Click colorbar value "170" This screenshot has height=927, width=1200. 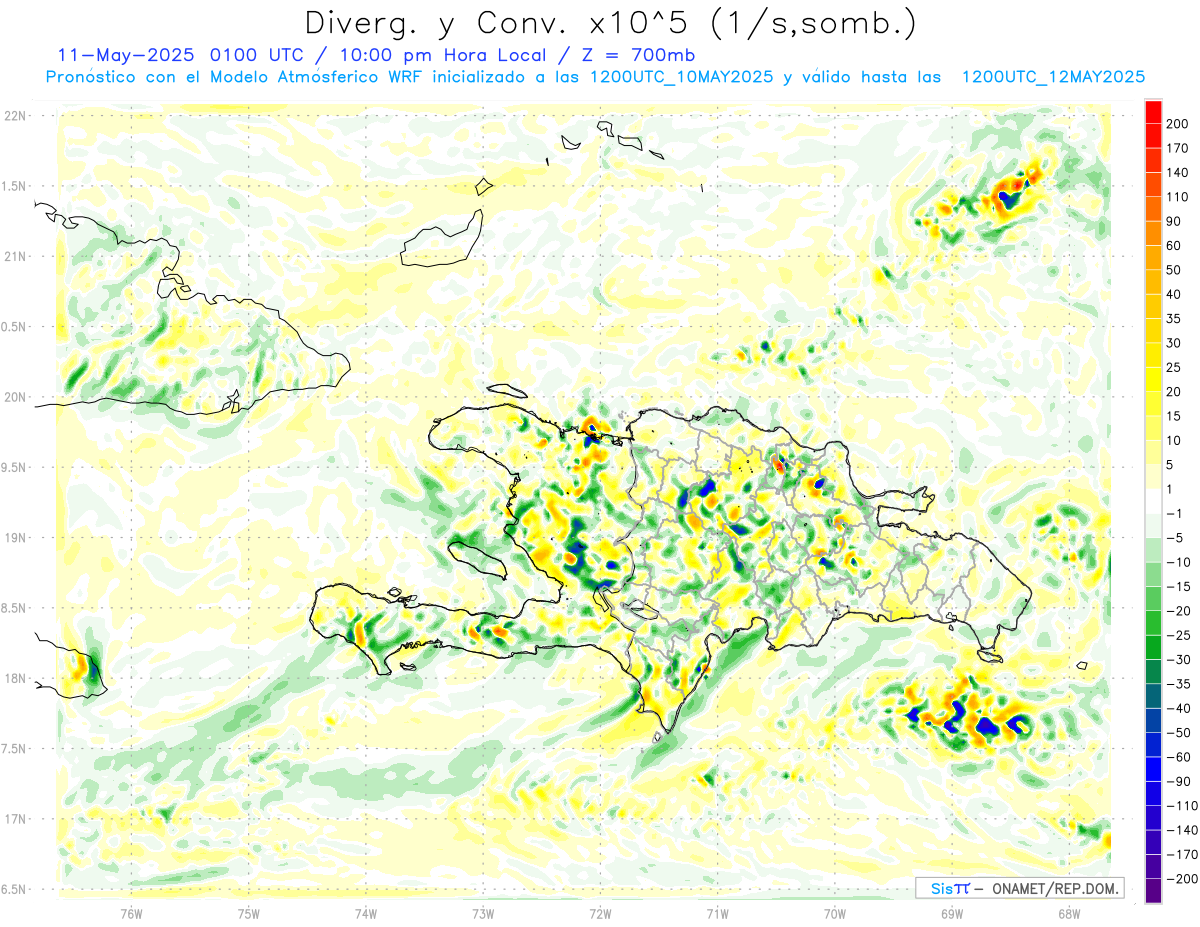(1179, 148)
